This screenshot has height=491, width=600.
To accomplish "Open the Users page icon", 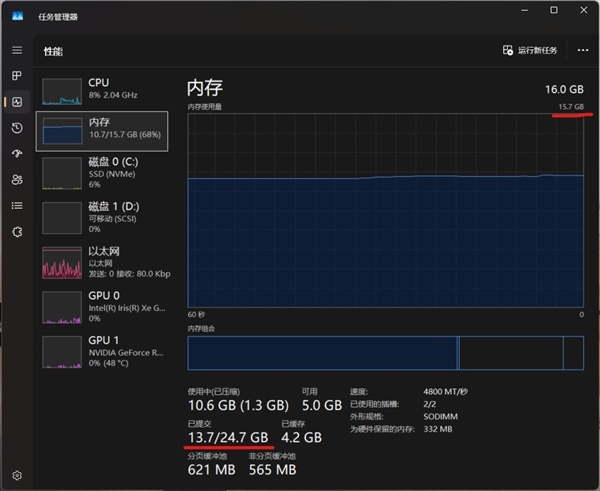I will click(x=16, y=180).
